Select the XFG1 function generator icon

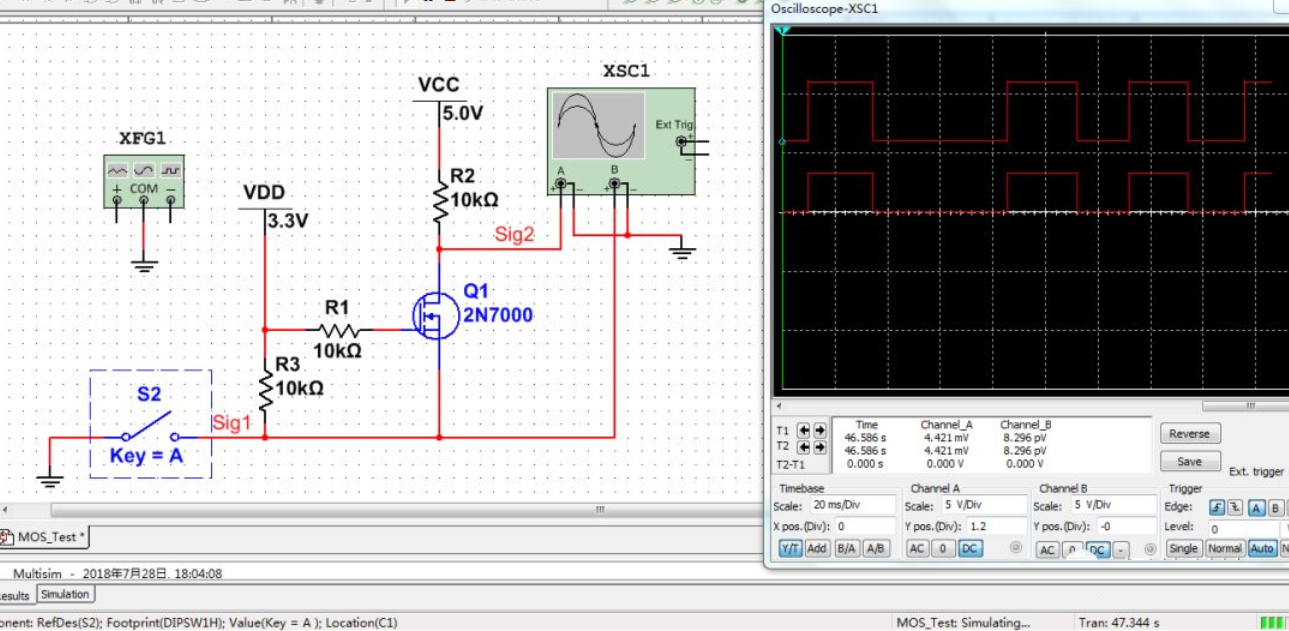[143, 180]
